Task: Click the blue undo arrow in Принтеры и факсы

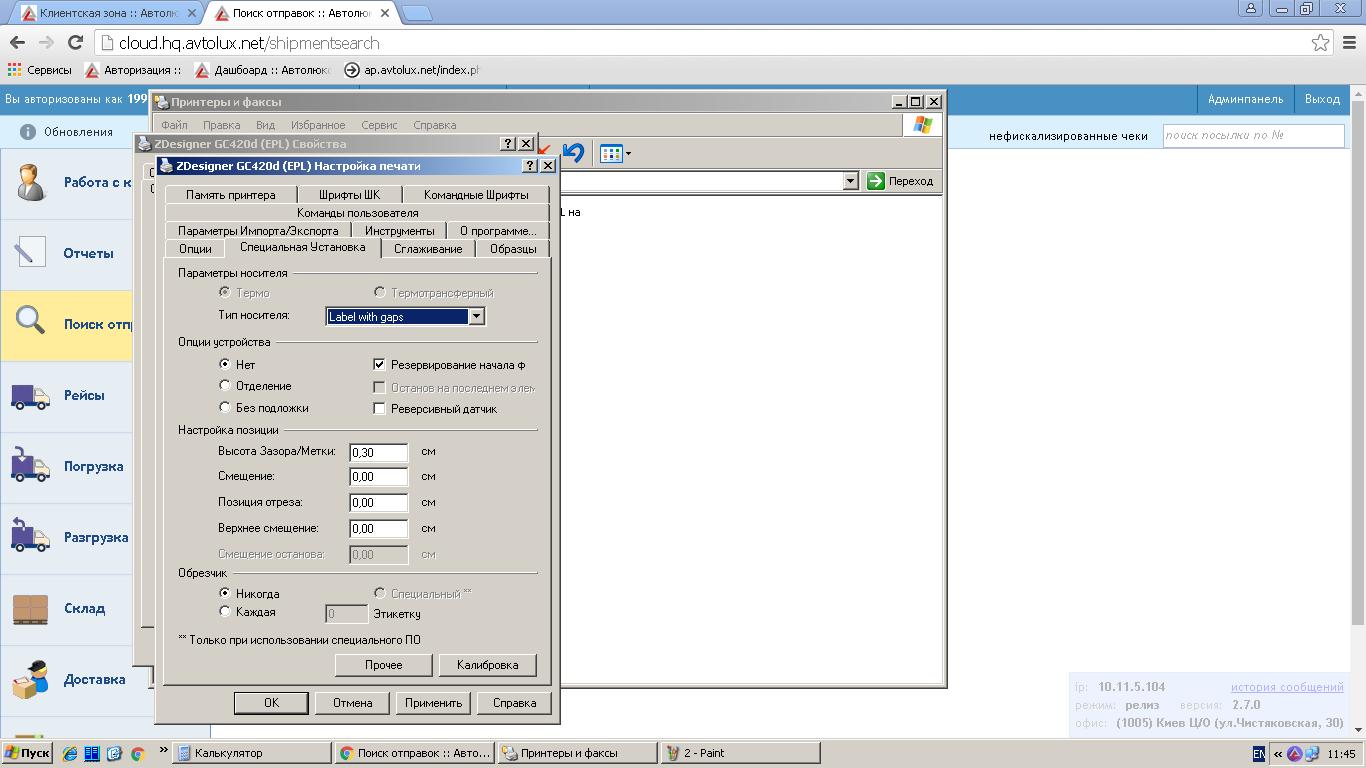Action: (573, 153)
